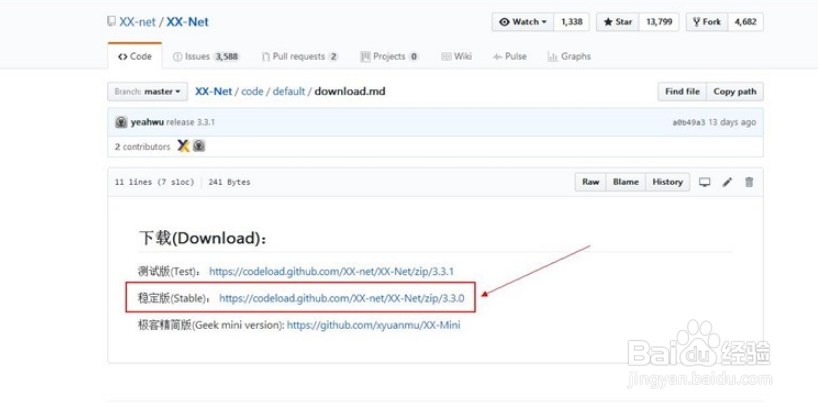
Task: Open the XX-net owner link
Action: tap(138, 22)
